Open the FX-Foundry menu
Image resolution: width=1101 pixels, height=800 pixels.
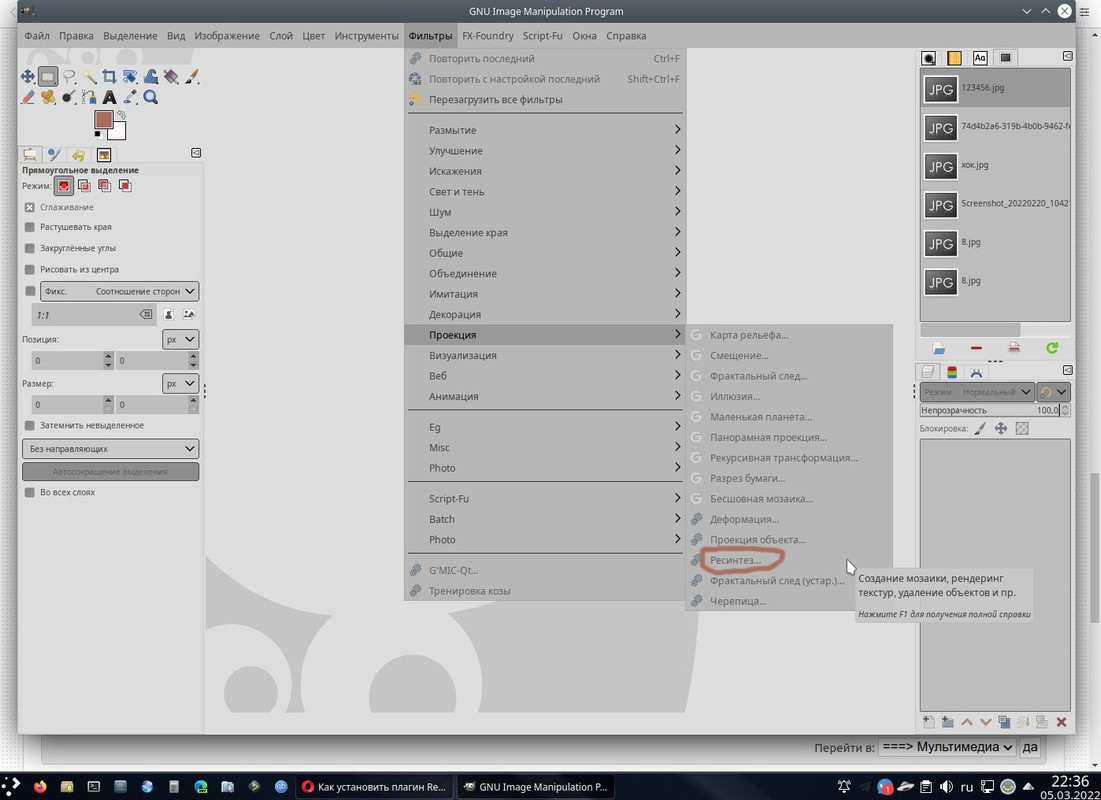coord(487,36)
